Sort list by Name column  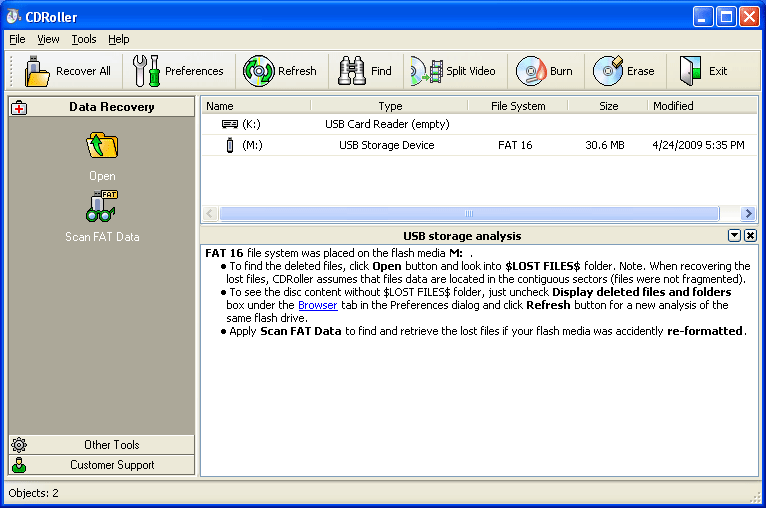click(256, 106)
